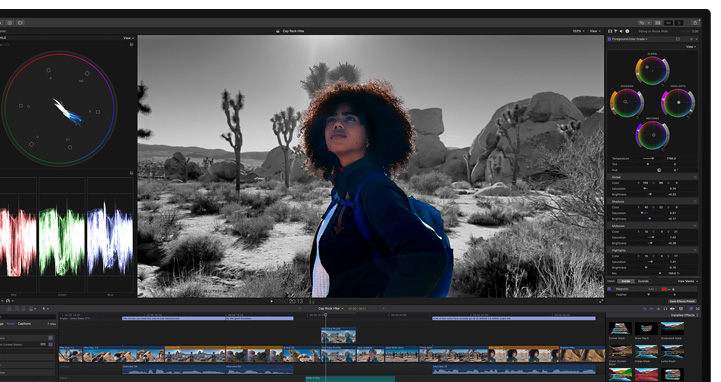
Task: Select the arrow Select tool in timeline toolbar
Action: pos(44,308)
